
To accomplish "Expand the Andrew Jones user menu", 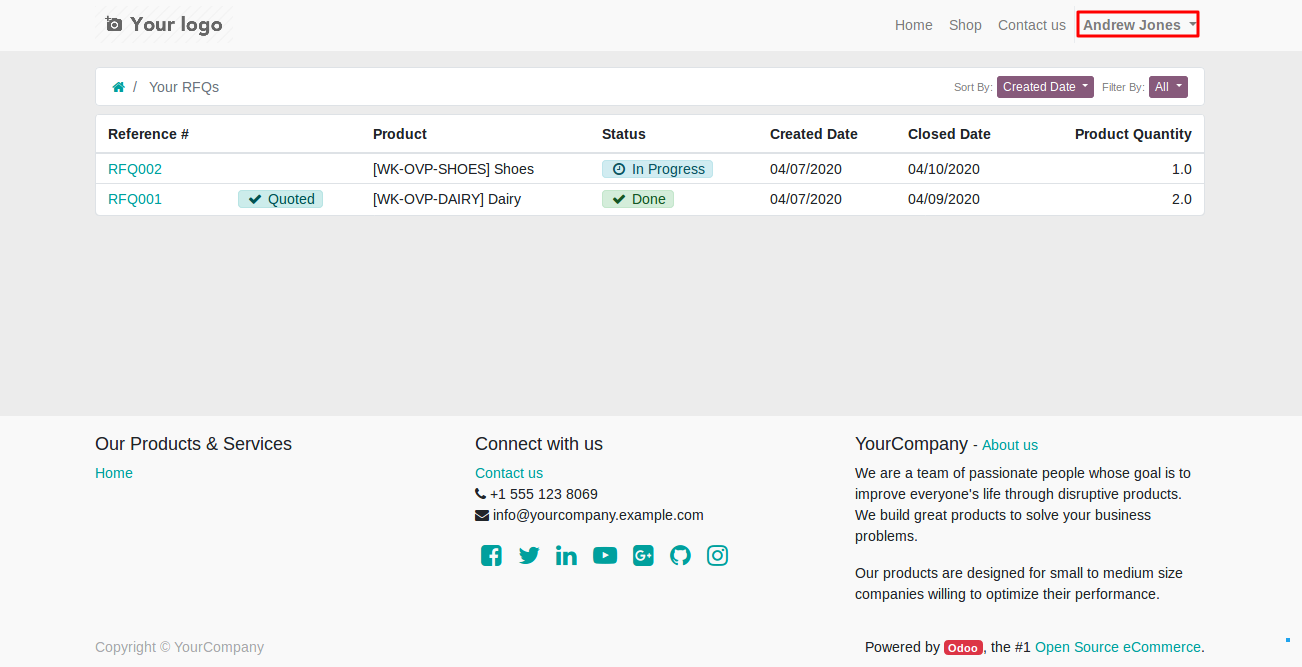I will click(1138, 25).
